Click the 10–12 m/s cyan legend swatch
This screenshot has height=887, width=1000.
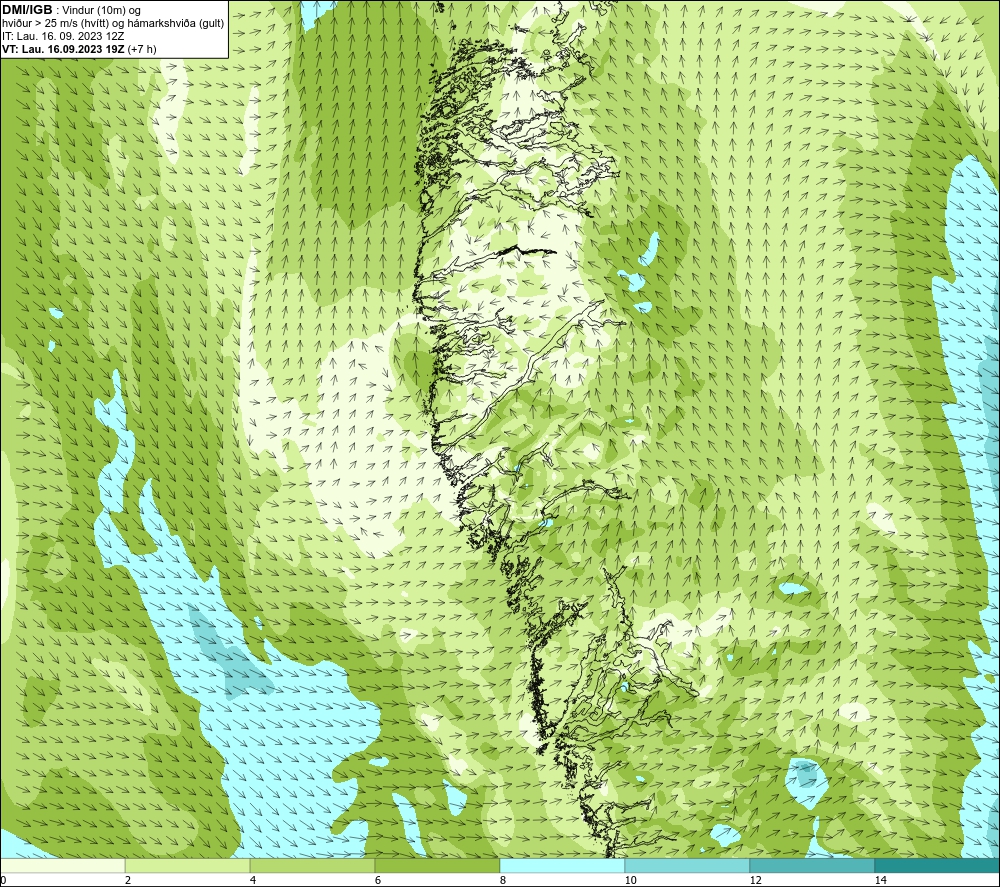point(688,866)
